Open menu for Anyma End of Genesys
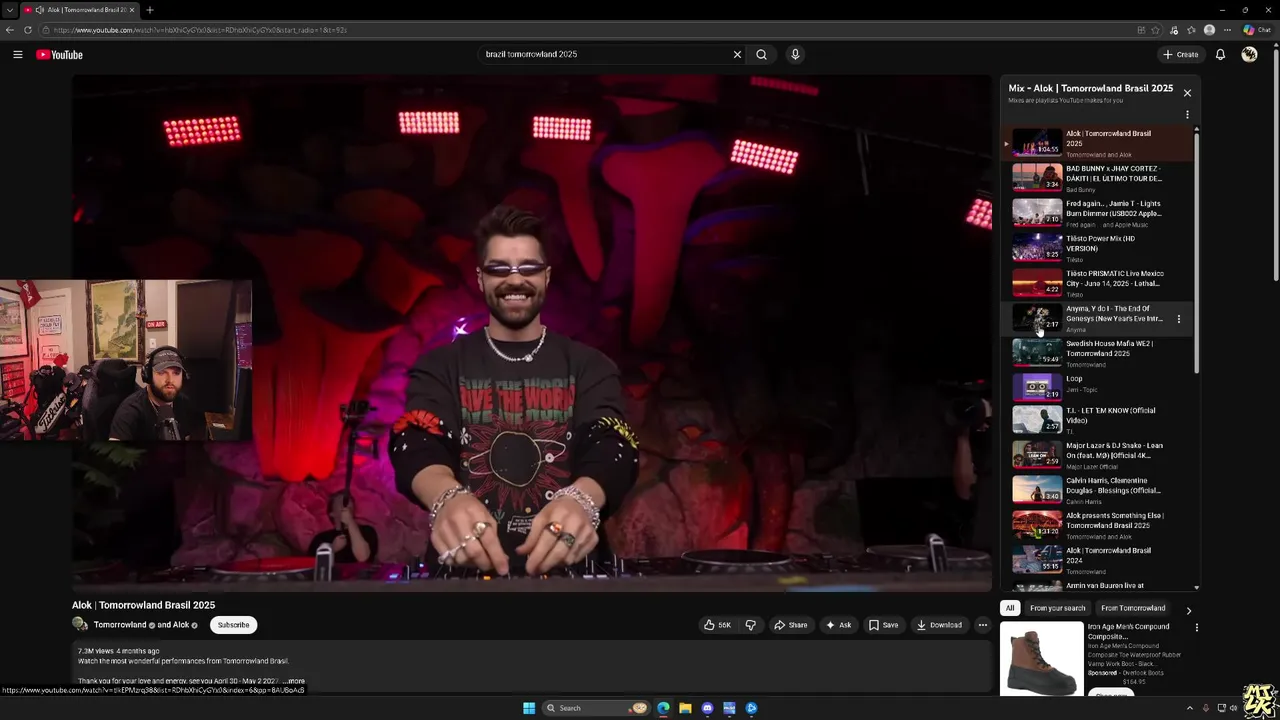This screenshot has width=1280, height=720. [x=1178, y=319]
